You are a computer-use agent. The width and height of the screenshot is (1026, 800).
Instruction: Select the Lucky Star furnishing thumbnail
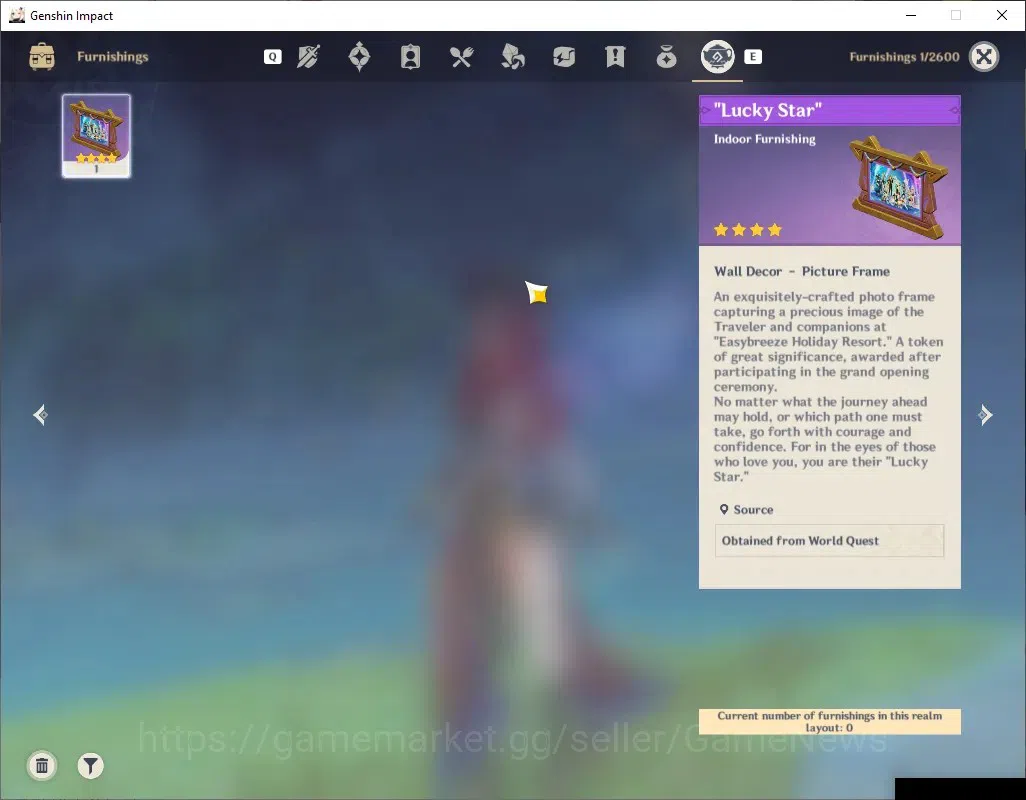coord(96,135)
